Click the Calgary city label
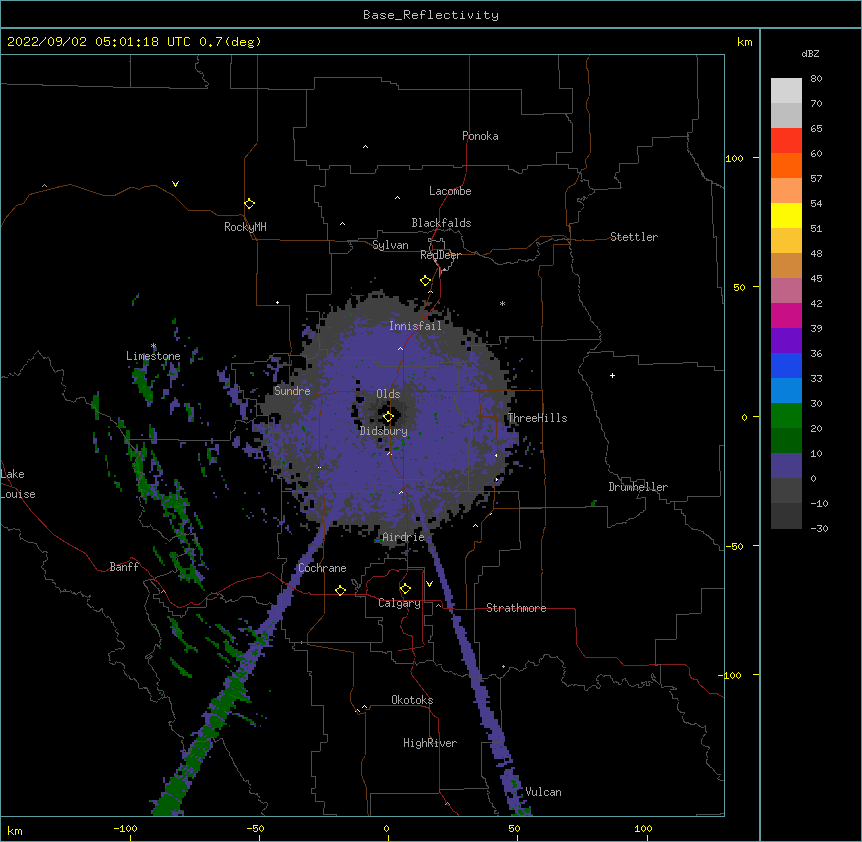This screenshot has height=842, width=862. coord(399,603)
